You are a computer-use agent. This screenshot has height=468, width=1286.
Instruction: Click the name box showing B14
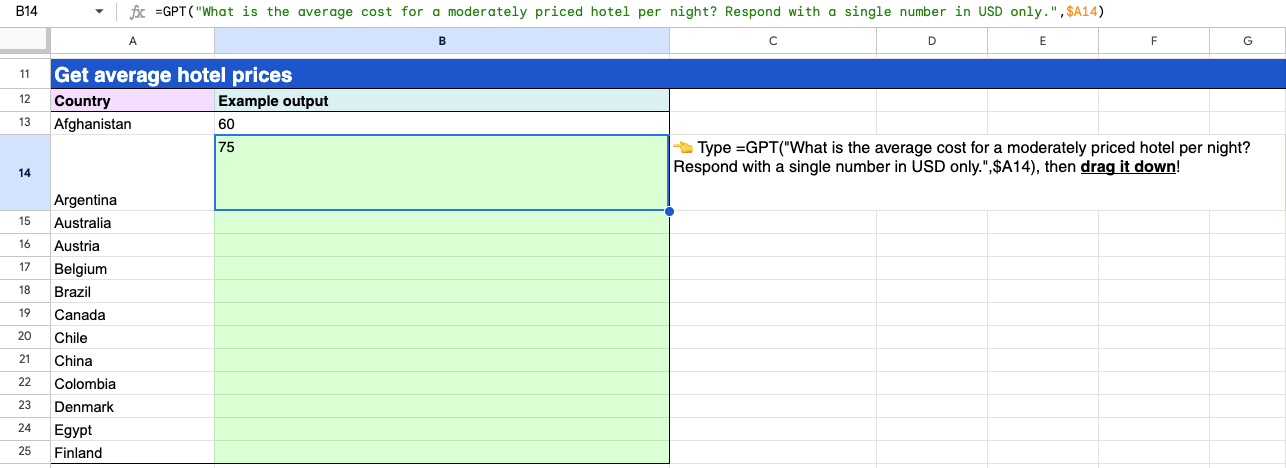point(40,12)
